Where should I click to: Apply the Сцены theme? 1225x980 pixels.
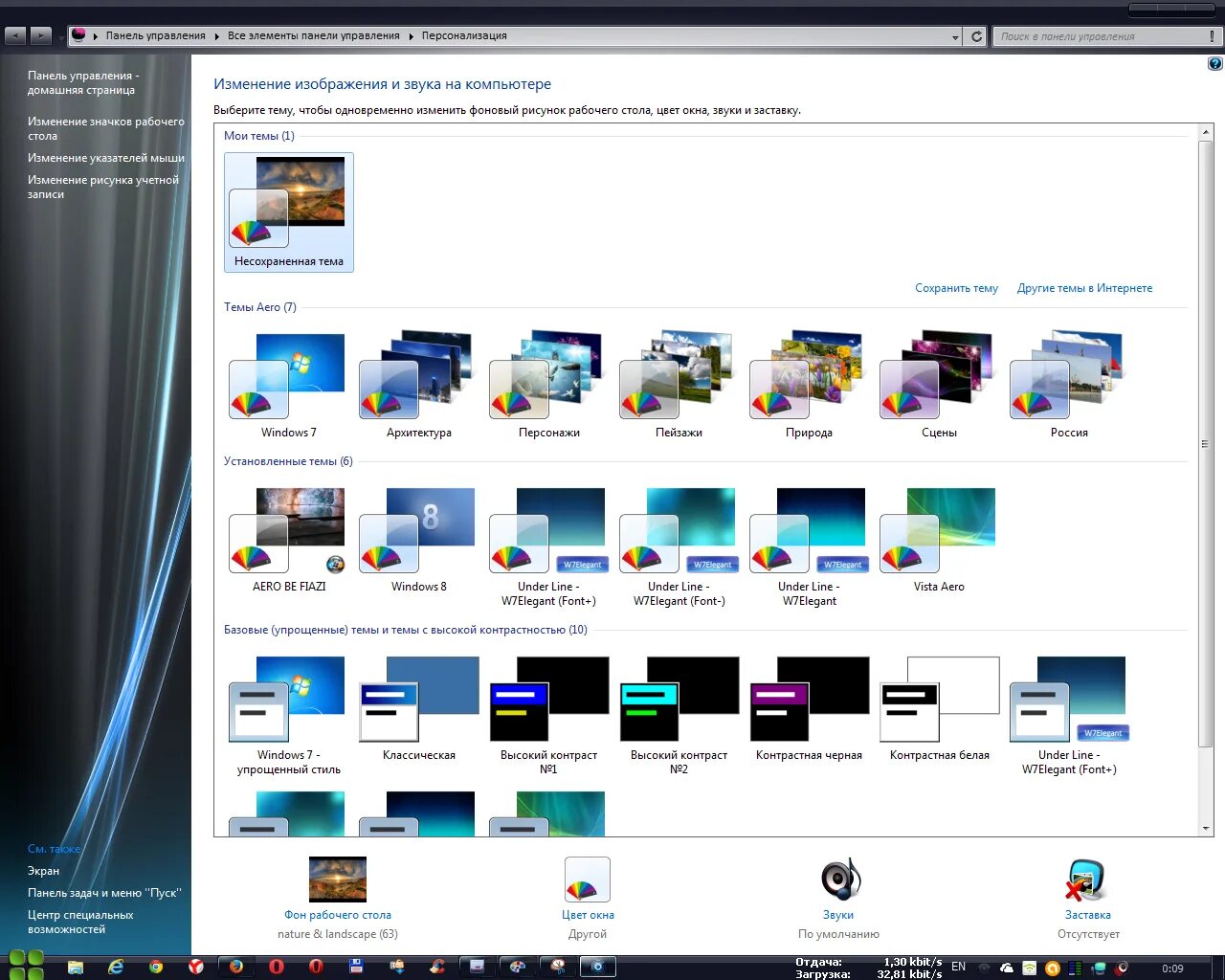tap(940, 386)
